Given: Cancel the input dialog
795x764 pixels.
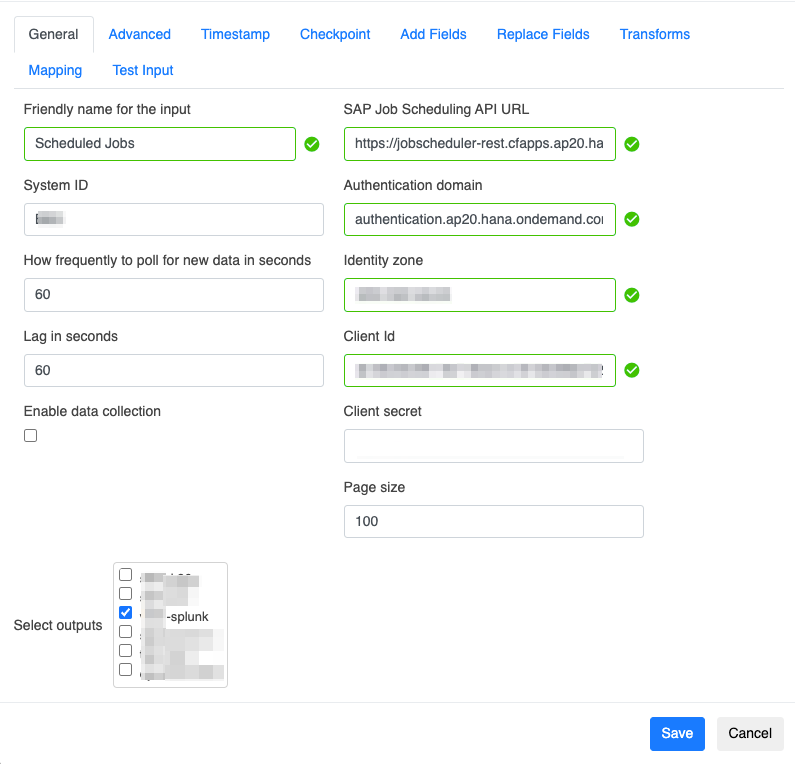Looking at the screenshot, I should [x=749, y=733].
